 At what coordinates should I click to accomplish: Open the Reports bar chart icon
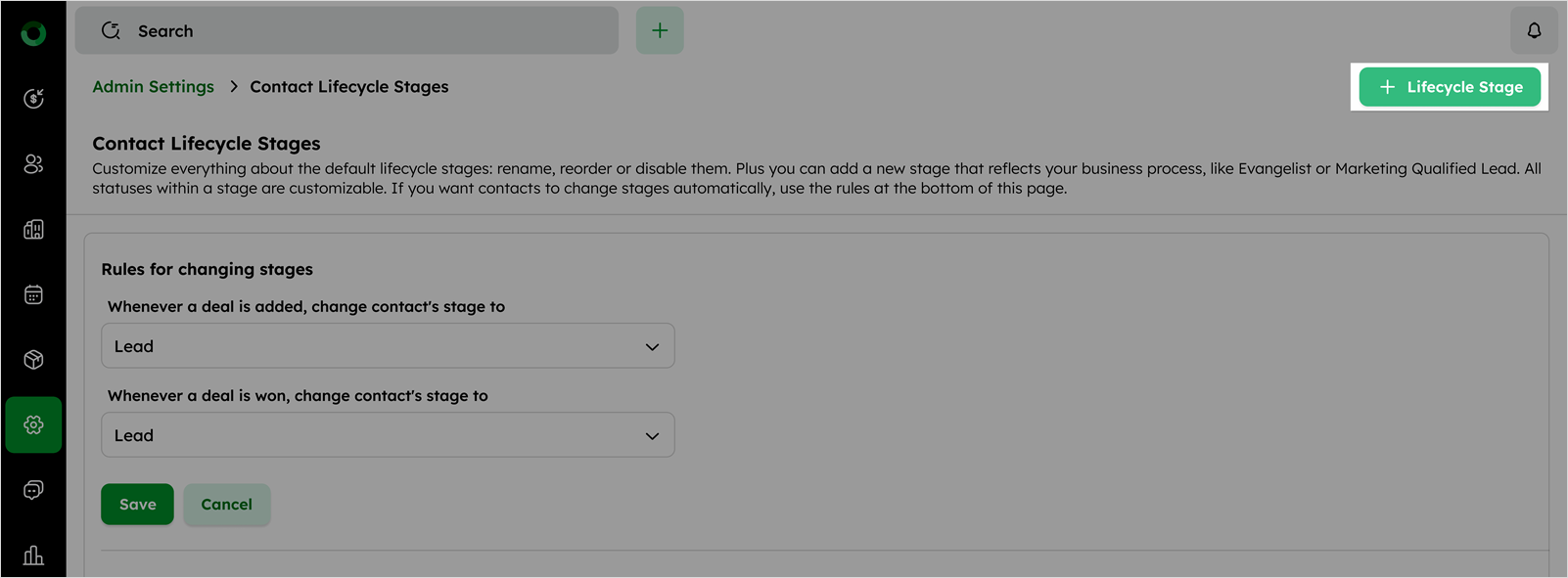33,556
